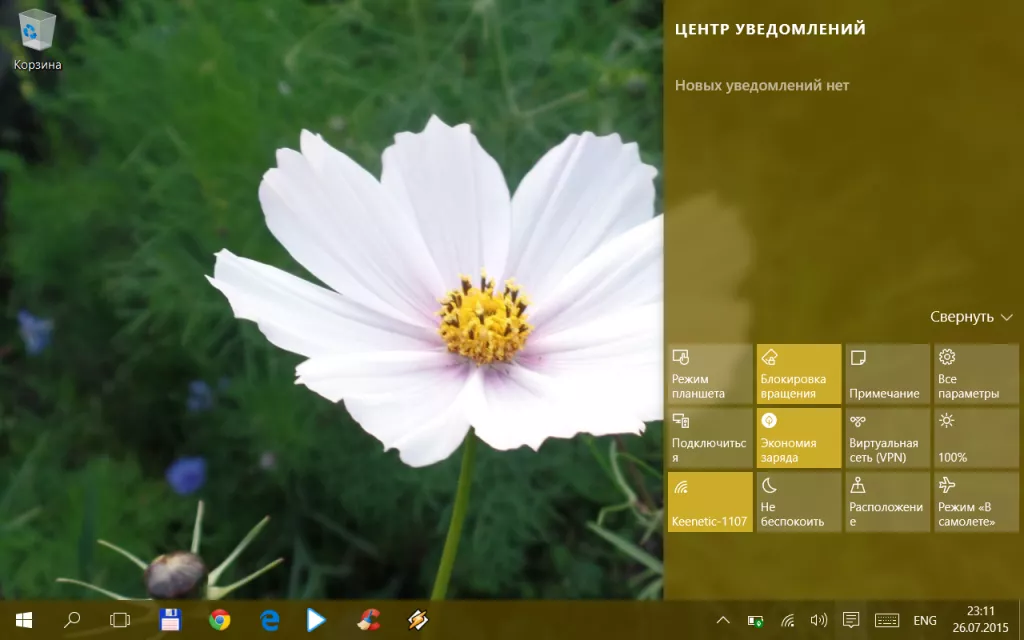
Task: Click the floppy disk app on taskbar
Action: [170, 620]
